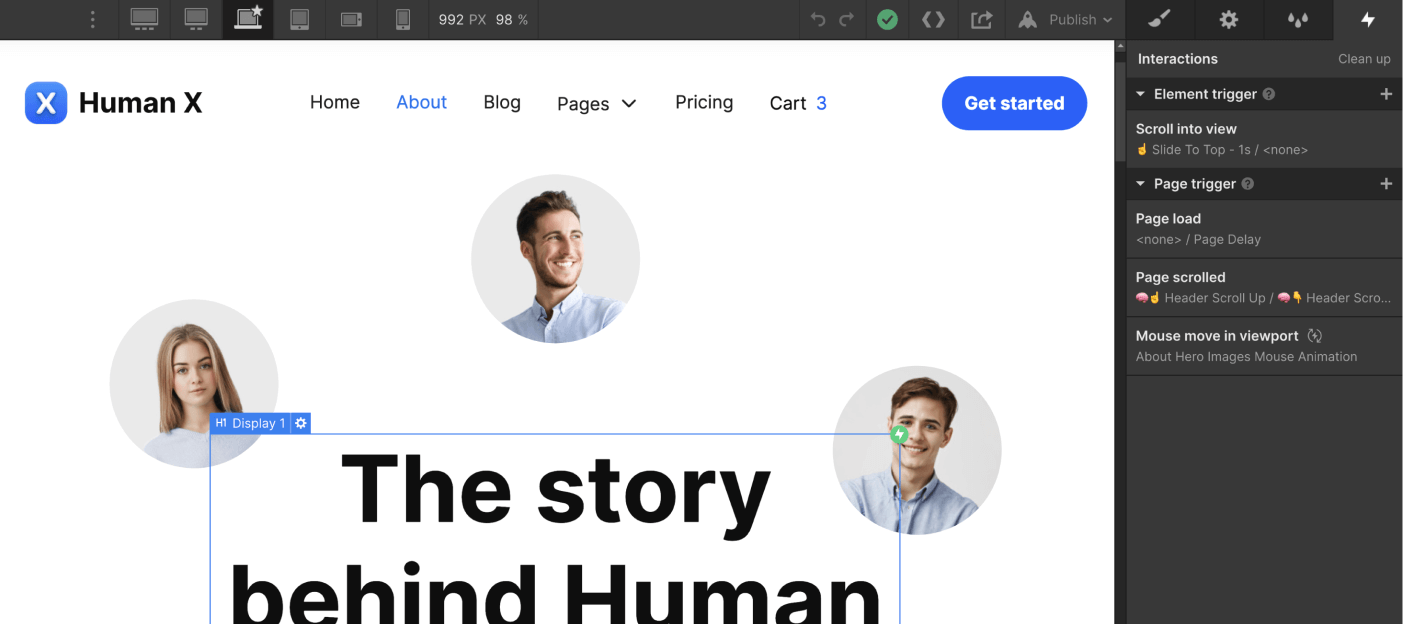Open the Style panel paintbrush icon

click(1158, 19)
